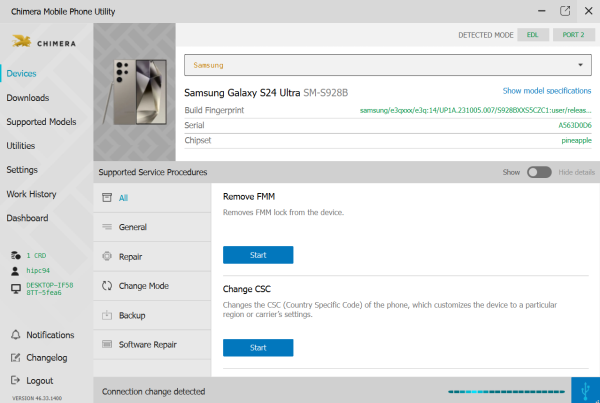Click the credits coin icon
This screenshot has width=600, height=403.
coord(15,255)
